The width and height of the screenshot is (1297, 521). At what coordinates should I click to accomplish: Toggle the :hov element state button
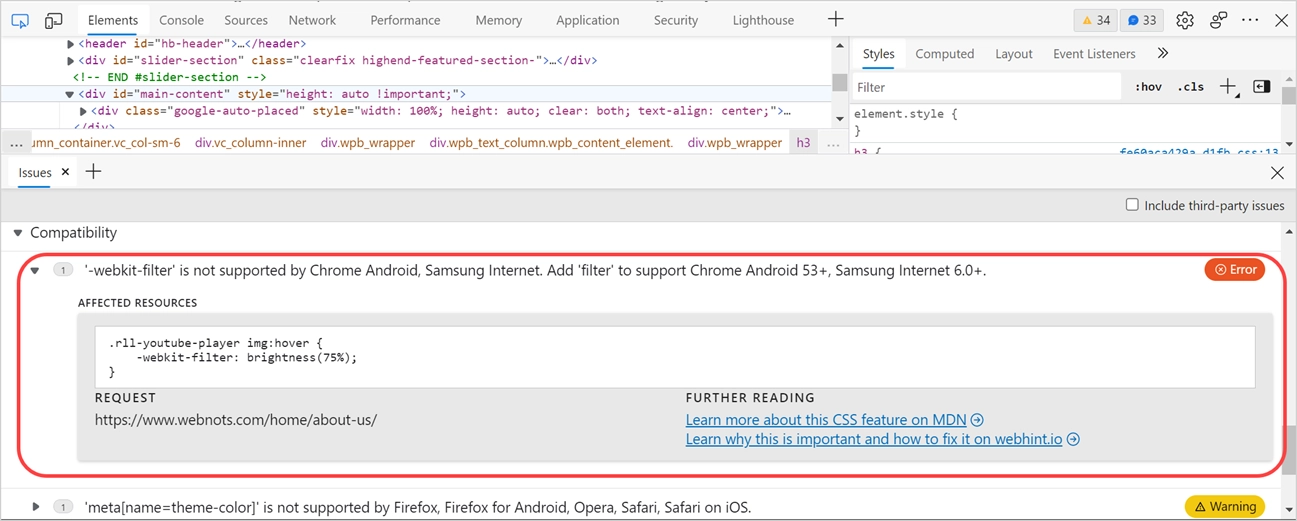(1148, 87)
